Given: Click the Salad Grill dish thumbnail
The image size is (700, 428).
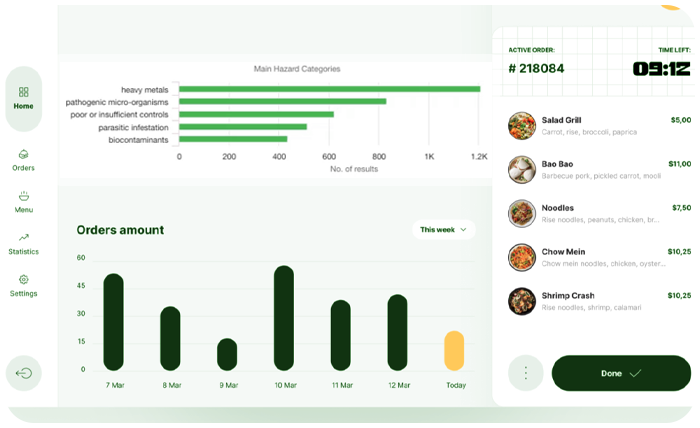Looking at the screenshot, I should pyautogui.click(x=521, y=125).
